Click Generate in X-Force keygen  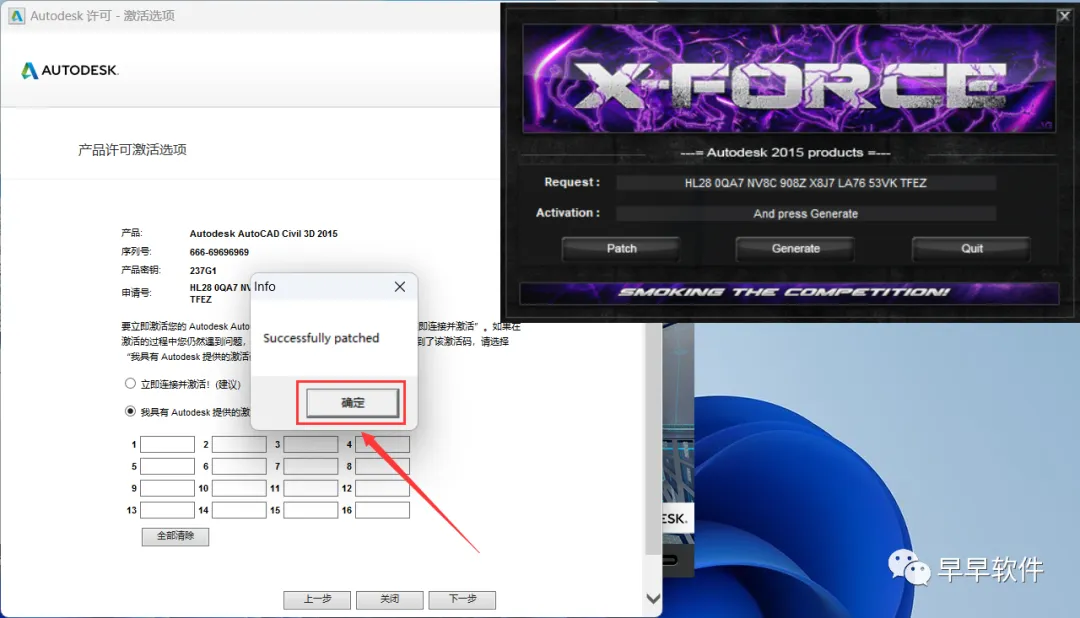[x=796, y=249]
